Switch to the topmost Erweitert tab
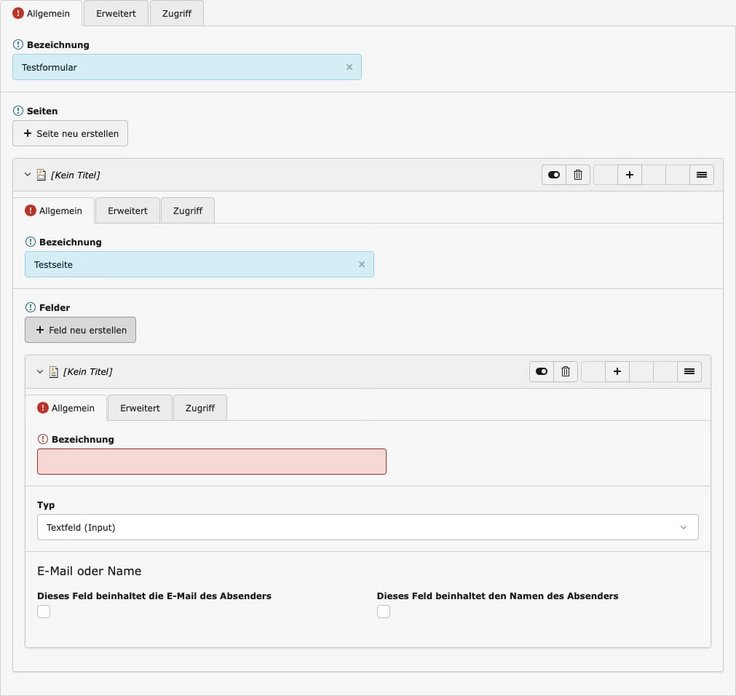The height and width of the screenshot is (696, 736). [116, 14]
